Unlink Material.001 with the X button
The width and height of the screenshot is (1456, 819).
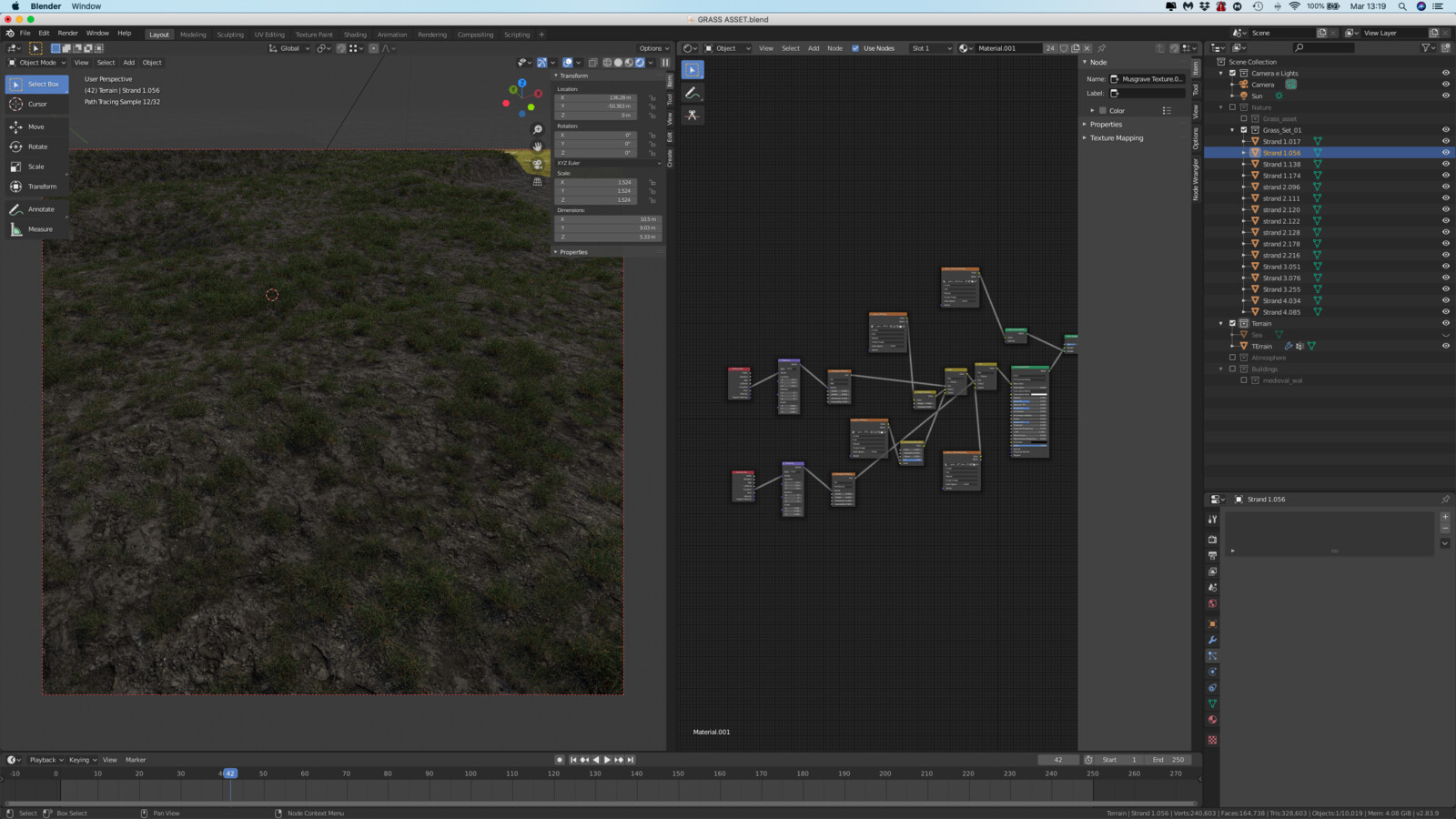1087,48
